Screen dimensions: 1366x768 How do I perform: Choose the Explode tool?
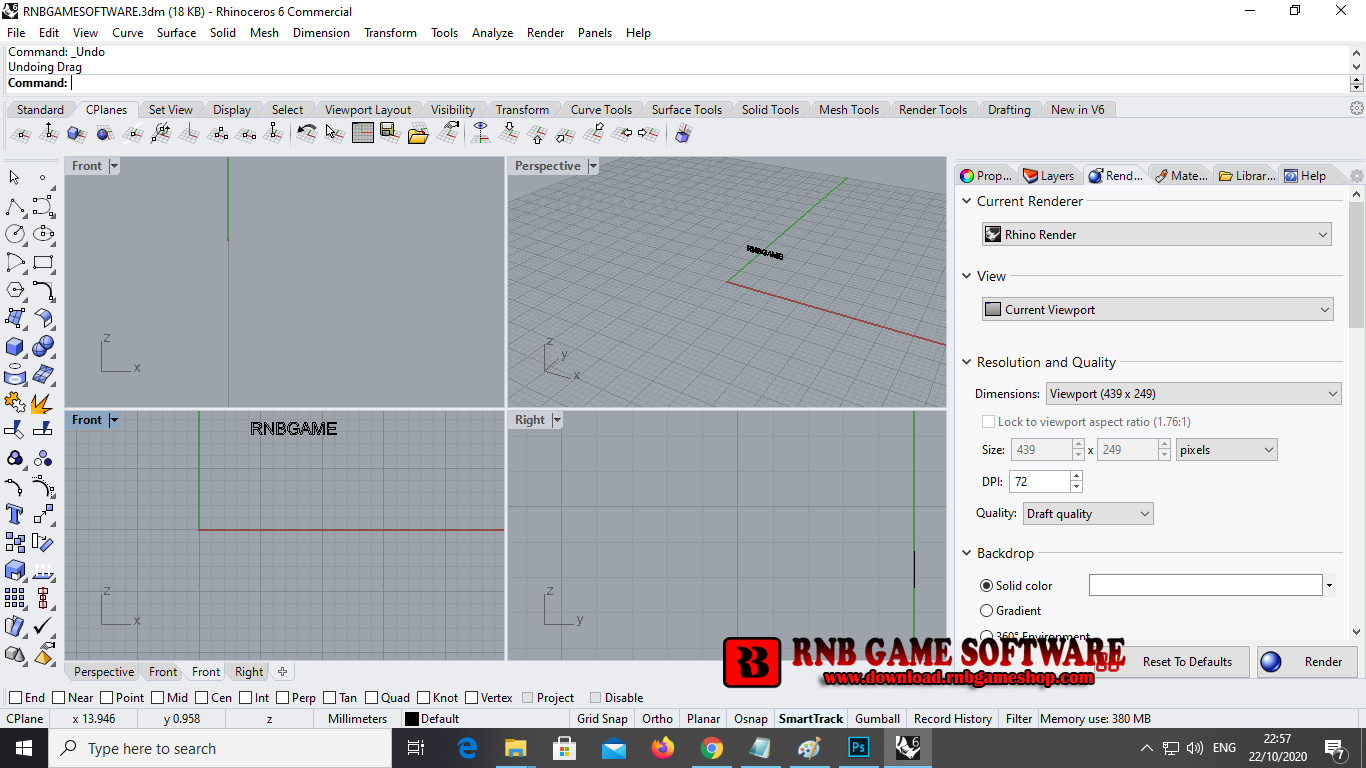[43, 402]
